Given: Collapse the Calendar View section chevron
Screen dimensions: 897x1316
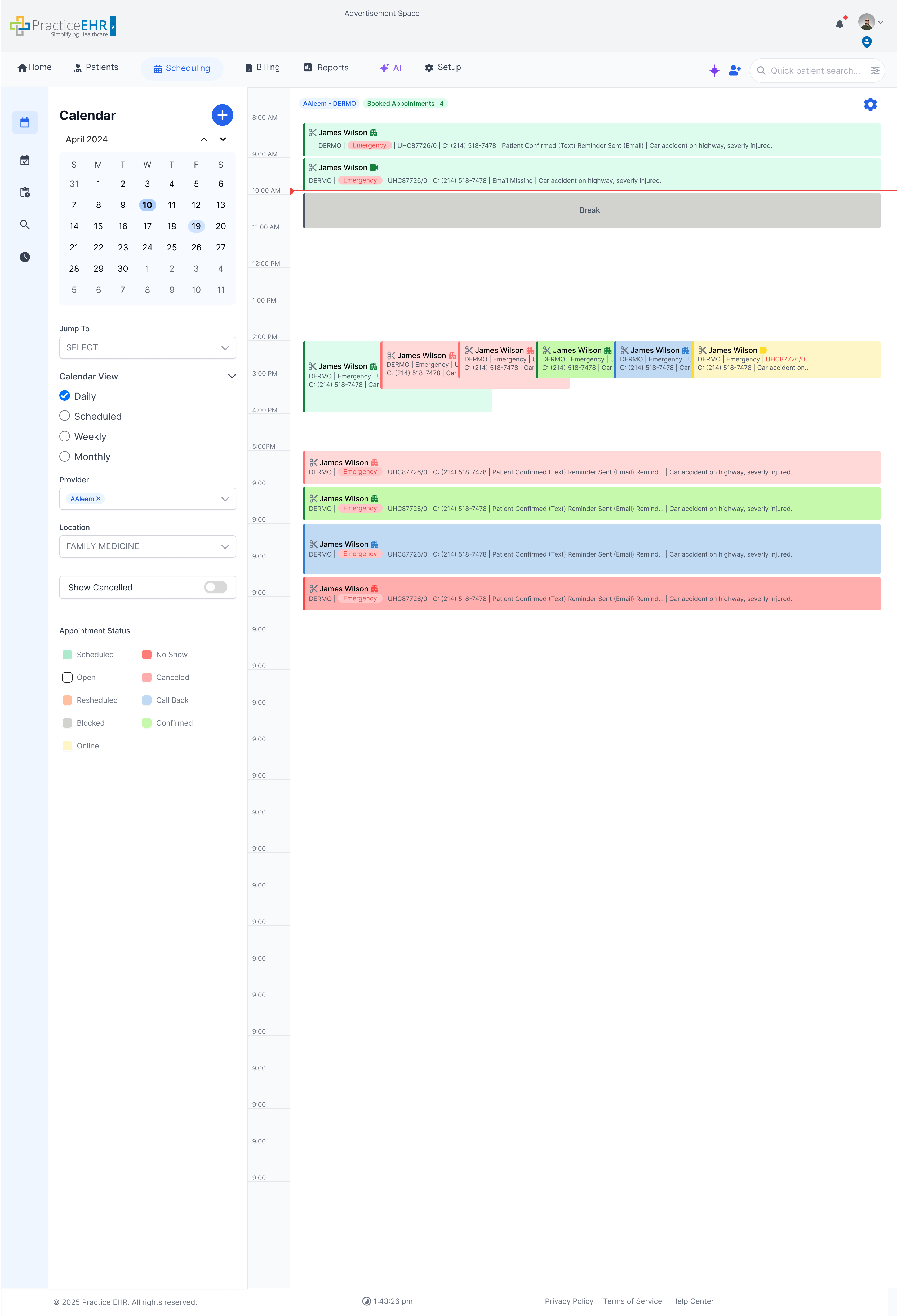Looking at the screenshot, I should point(232,377).
